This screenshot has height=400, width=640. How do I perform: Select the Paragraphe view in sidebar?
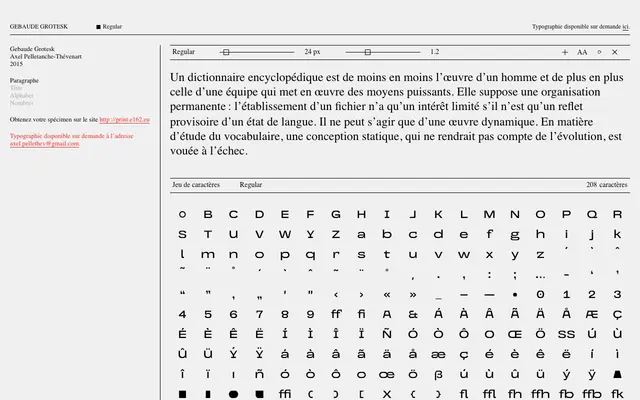24,80
